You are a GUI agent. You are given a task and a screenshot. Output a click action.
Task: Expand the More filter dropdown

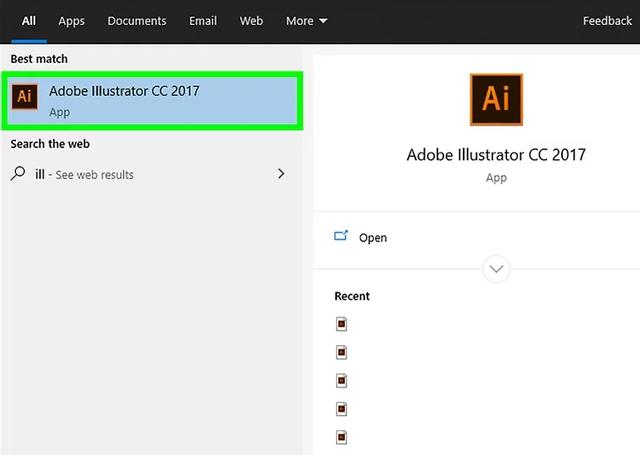(x=306, y=21)
